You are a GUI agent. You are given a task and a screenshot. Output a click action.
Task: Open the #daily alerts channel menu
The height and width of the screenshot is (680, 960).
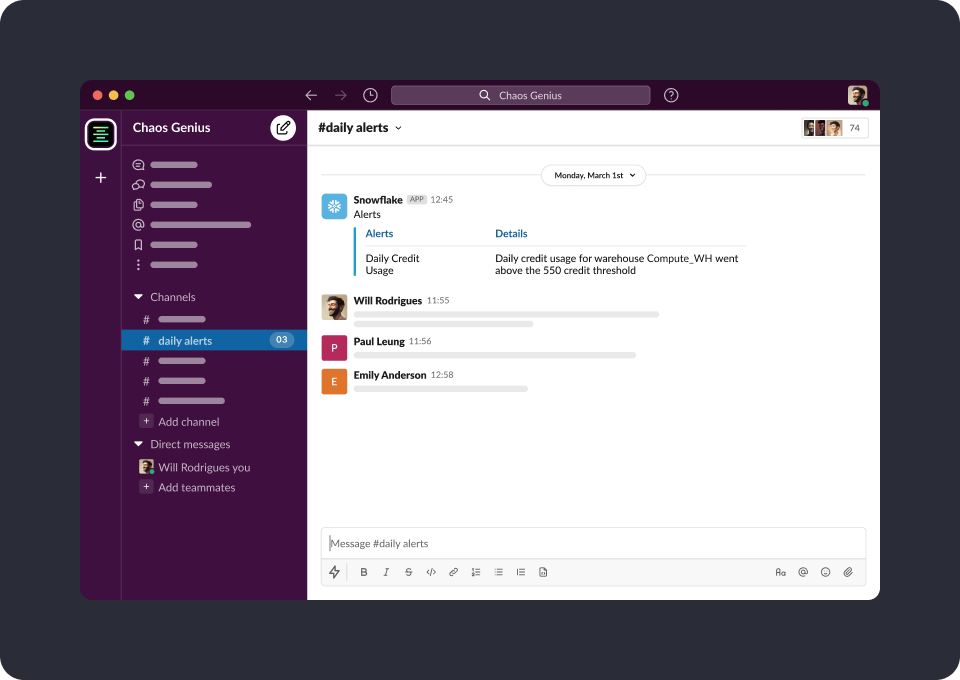tap(359, 128)
